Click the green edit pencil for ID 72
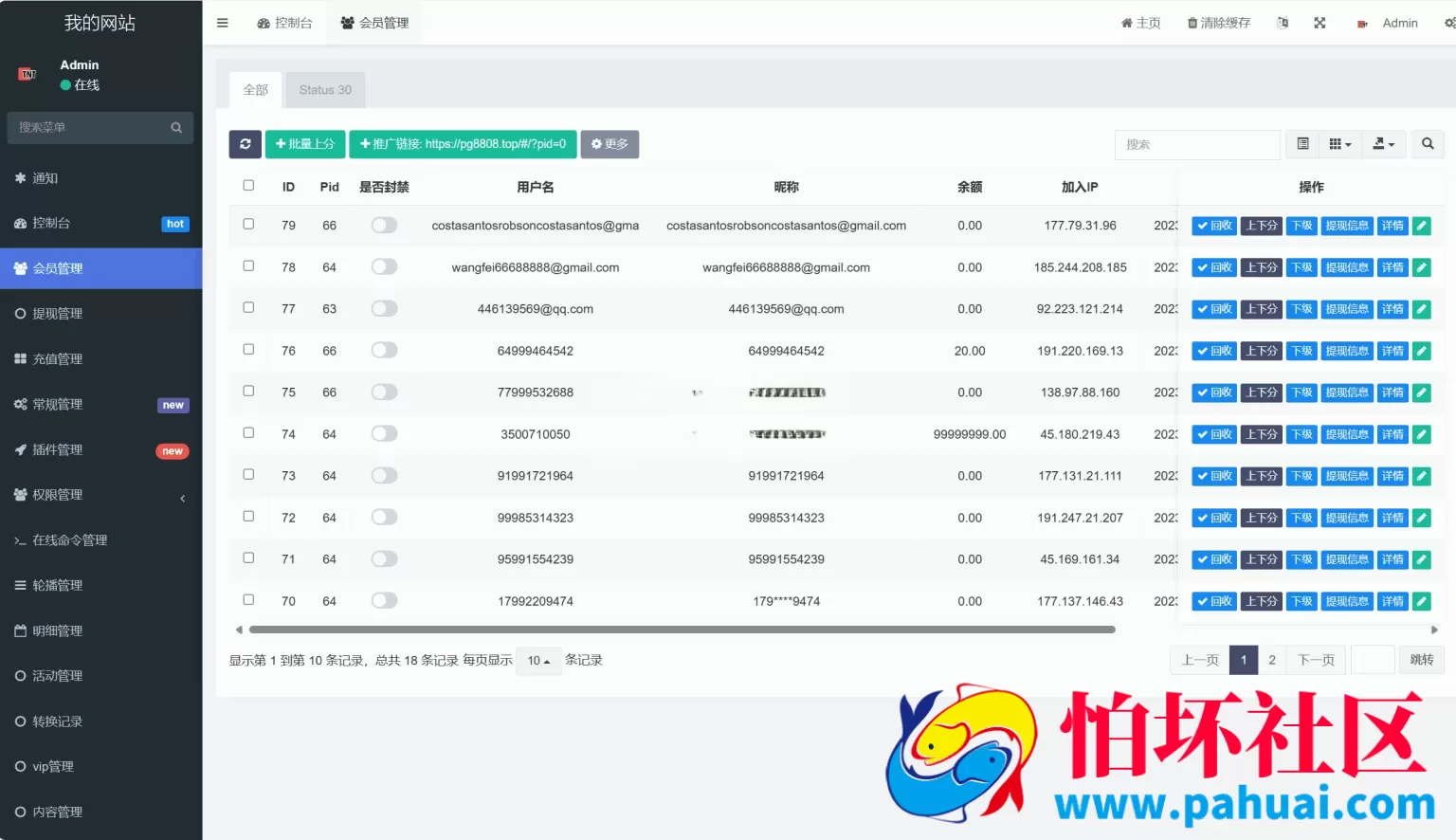The image size is (1456, 840). (1422, 518)
